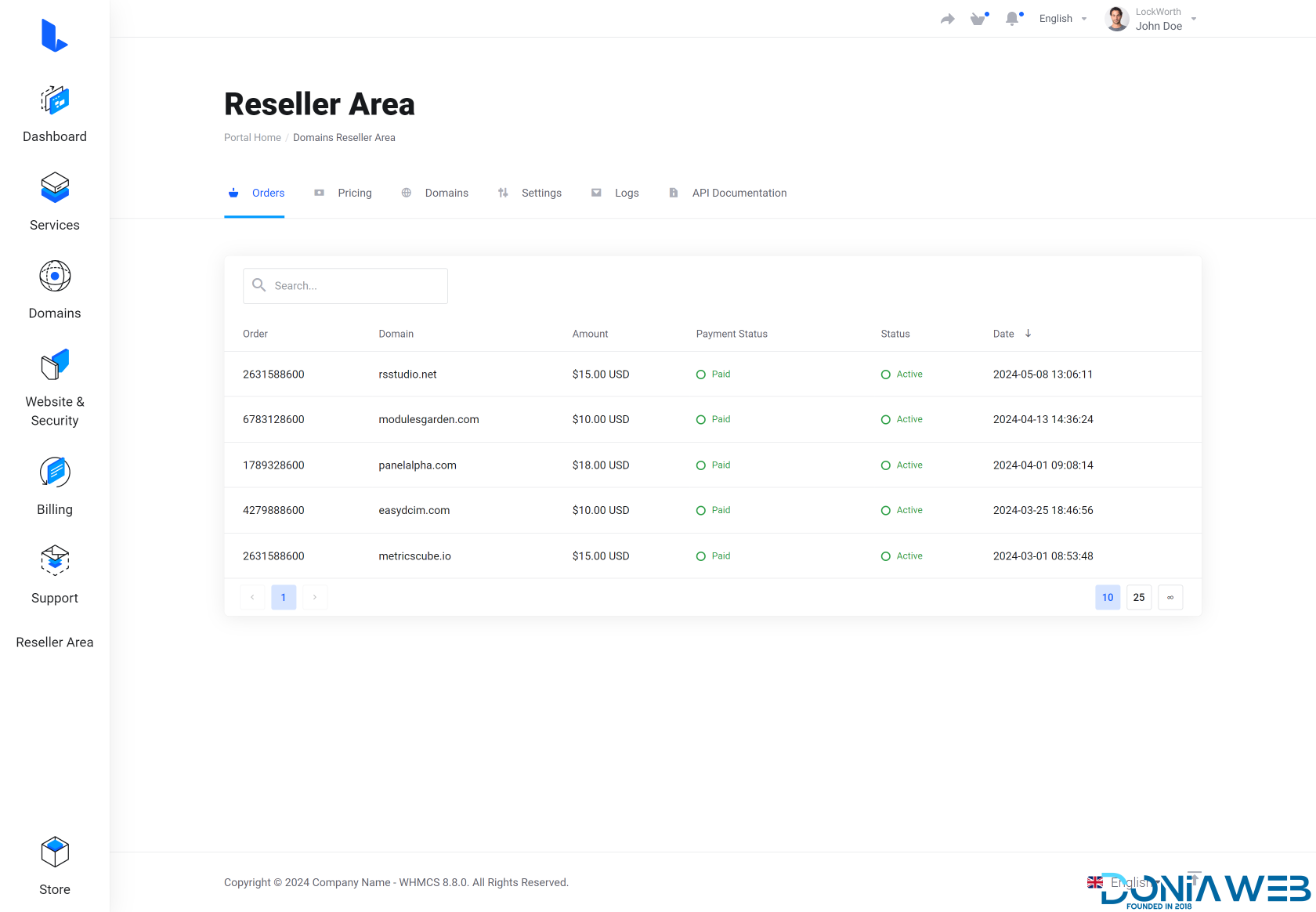Sort by the Order column header

coord(255,334)
